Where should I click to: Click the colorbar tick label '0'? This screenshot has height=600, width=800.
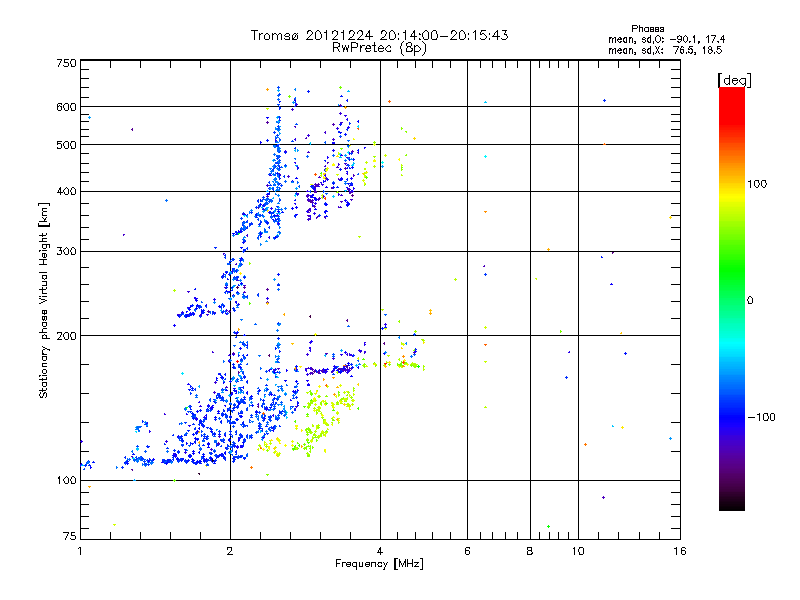750,301
